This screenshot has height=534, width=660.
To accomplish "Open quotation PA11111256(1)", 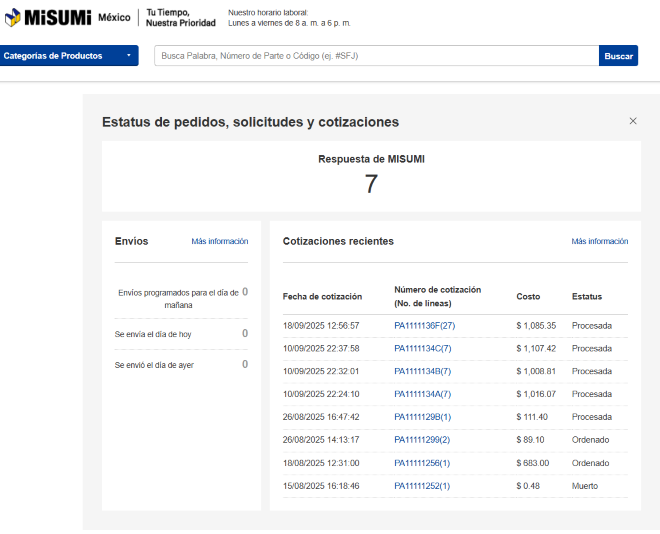I will point(422,463).
